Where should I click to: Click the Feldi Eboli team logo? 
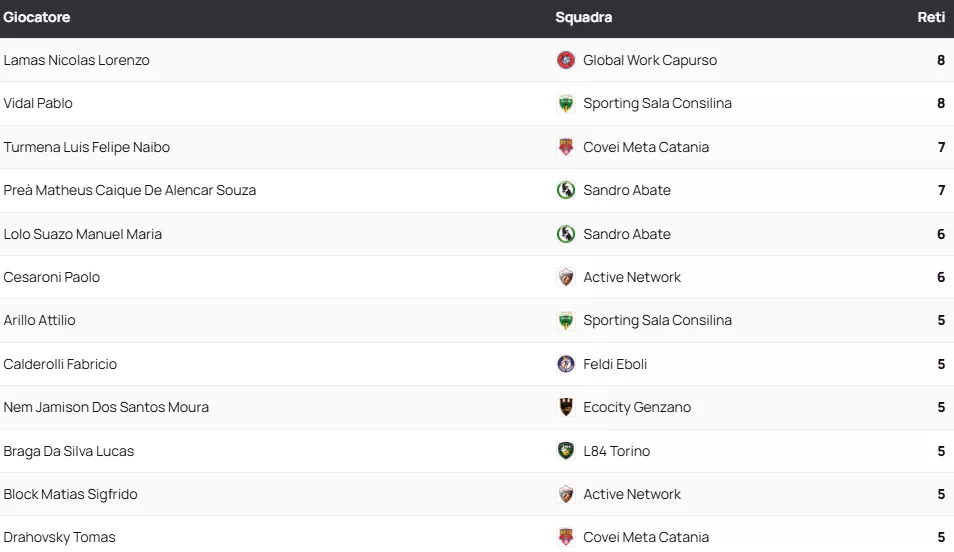point(566,364)
